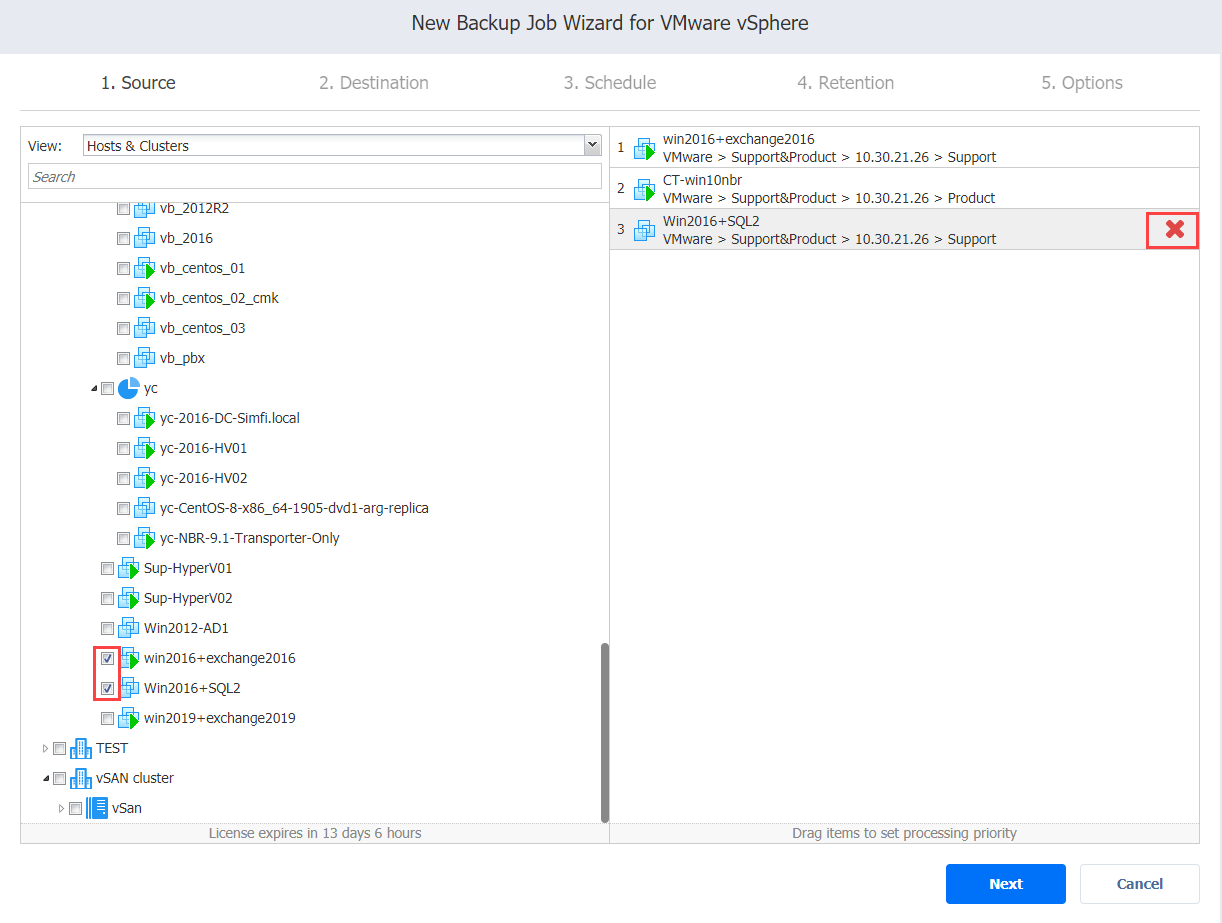Click the vb_centos_03 VM icon
Screen dimensions: 1222x923
(144, 328)
